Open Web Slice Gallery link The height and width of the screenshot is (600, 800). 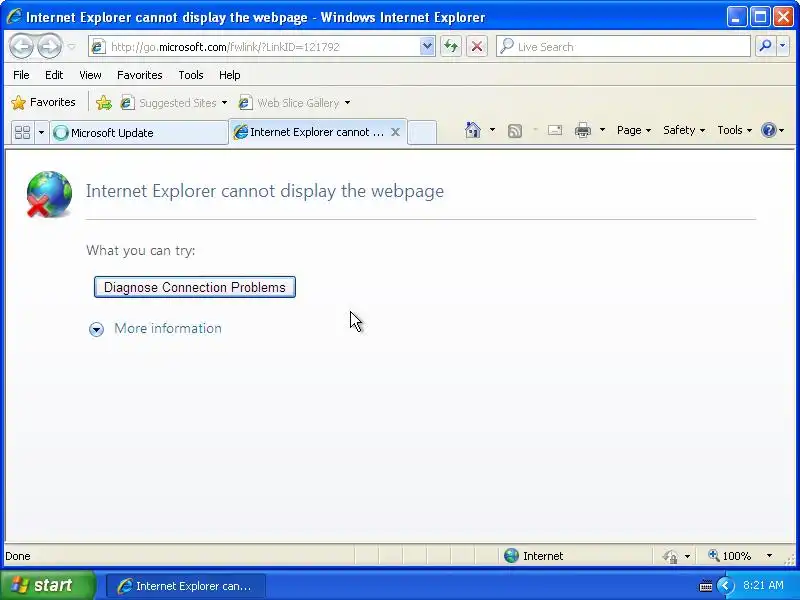294,103
